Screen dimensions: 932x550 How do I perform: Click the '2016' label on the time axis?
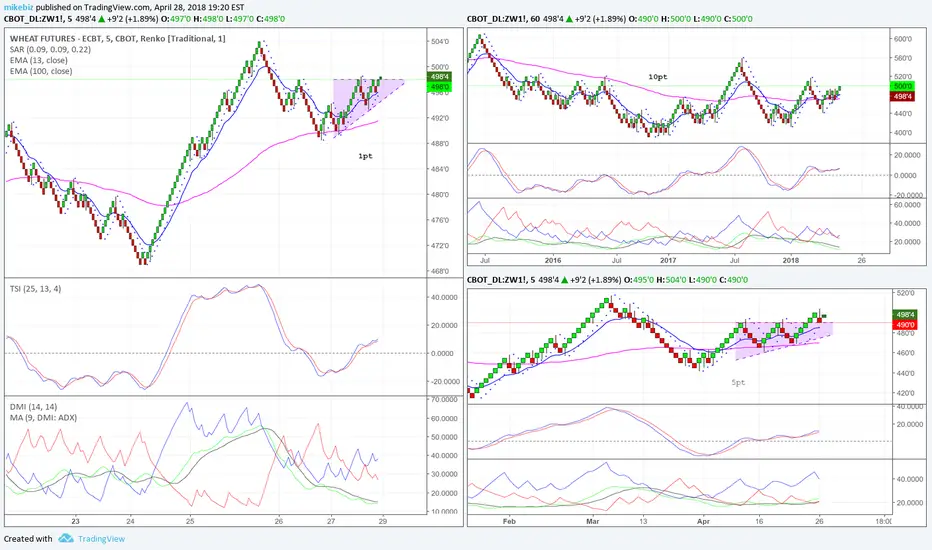pos(553,260)
